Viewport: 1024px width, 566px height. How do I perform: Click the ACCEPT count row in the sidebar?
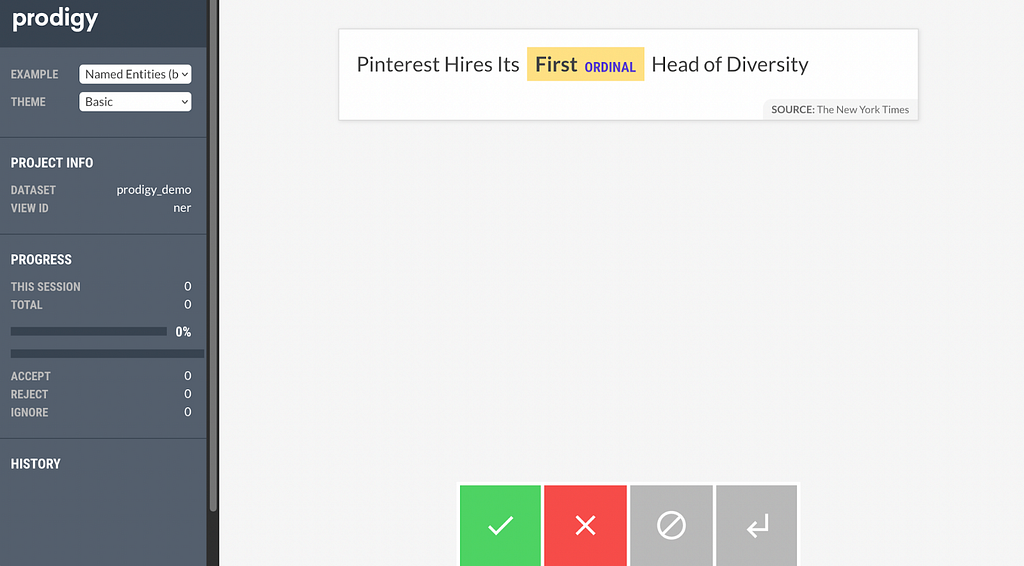tap(100, 376)
